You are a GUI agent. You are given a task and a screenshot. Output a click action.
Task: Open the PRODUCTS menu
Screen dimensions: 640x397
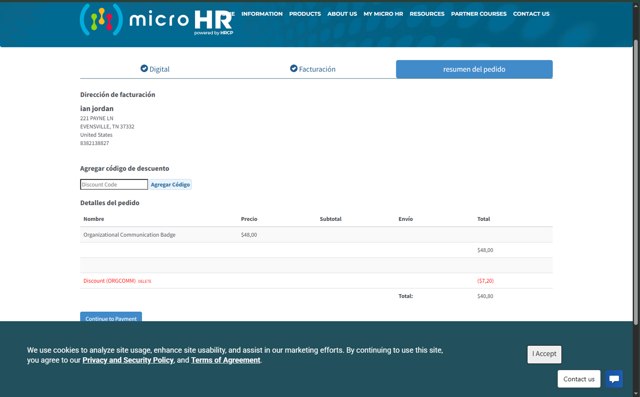pyautogui.click(x=305, y=14)
